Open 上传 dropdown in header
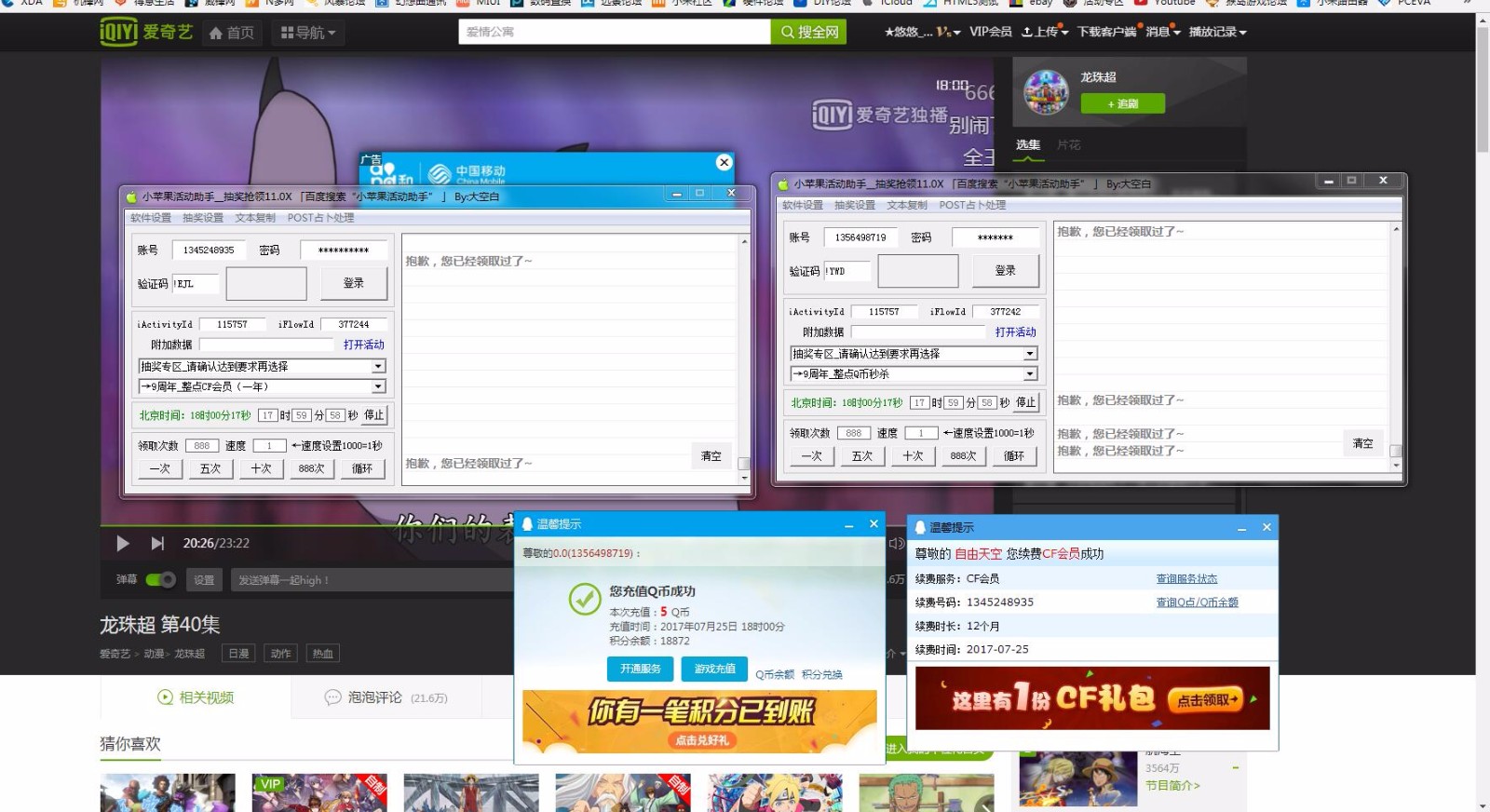 1044,32
